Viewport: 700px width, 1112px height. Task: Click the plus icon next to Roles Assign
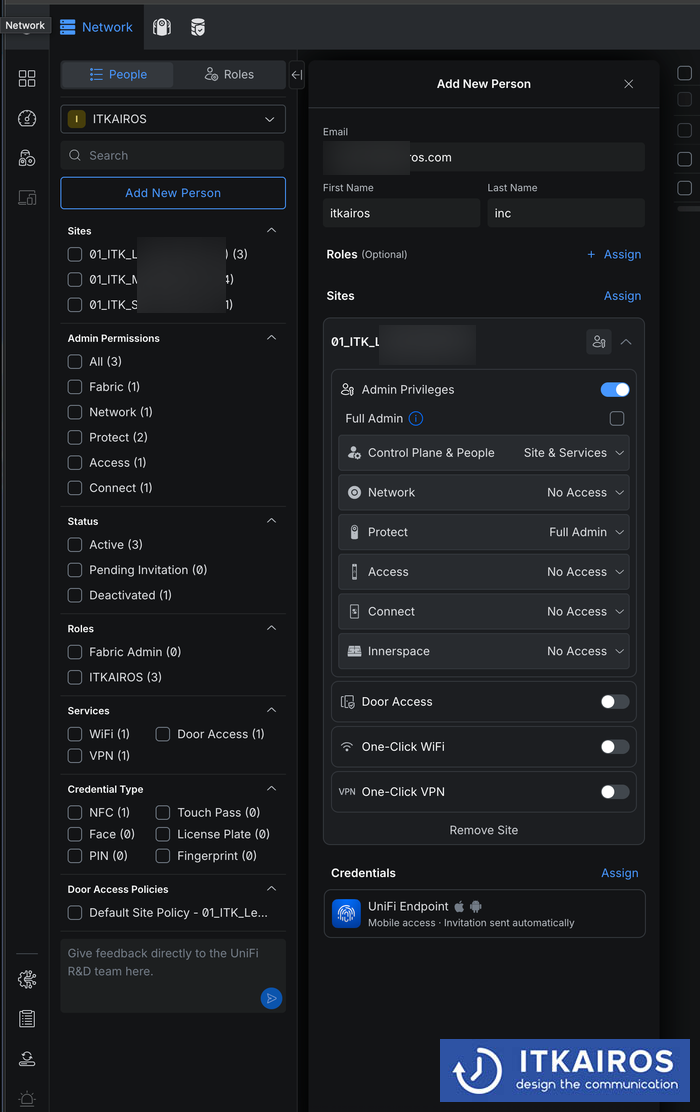pos(591,255)
